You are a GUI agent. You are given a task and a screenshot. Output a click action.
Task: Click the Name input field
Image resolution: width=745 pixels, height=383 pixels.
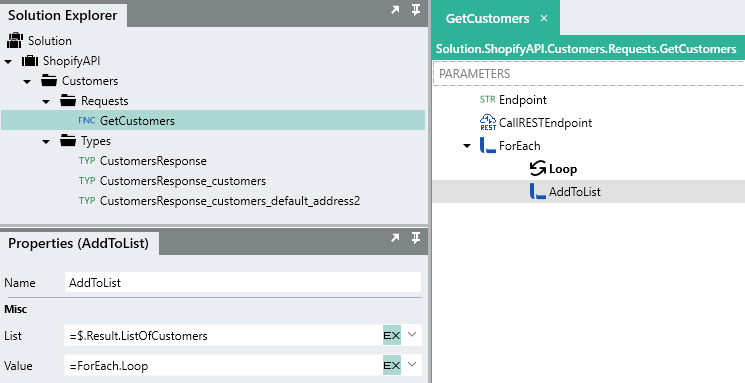(x=243, y=282)
